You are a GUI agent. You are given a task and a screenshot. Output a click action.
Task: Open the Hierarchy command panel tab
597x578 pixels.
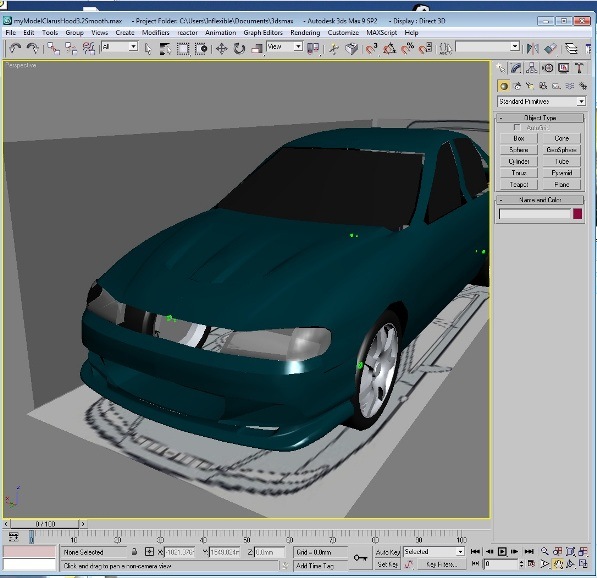point(532,68)
